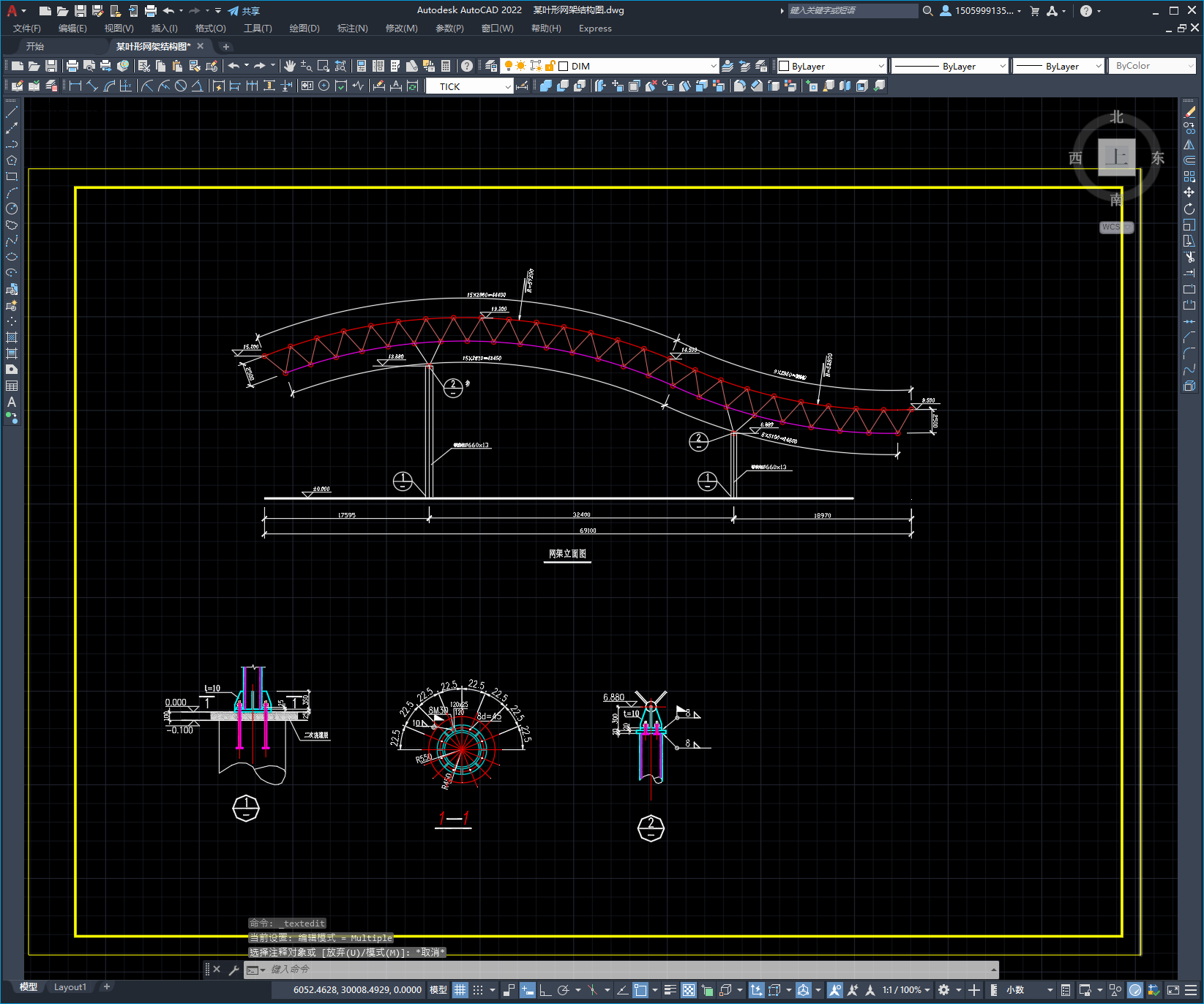Image resolution: width=1204 pixels, height=1004 pixels.
Task: Toggle drawing grid display in status bar
Action: click(460, 990)
